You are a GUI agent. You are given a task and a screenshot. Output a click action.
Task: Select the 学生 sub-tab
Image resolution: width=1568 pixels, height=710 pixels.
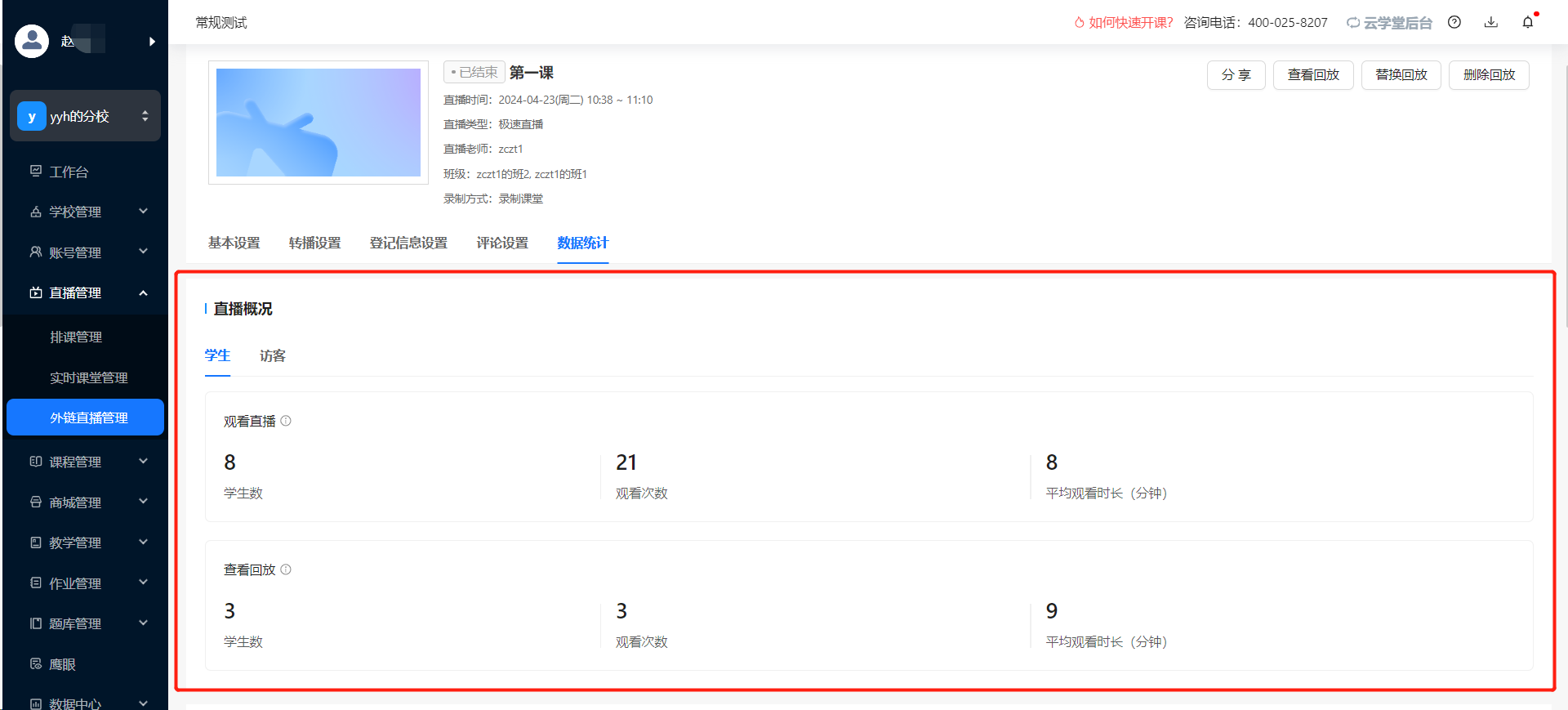pos(217,355)
